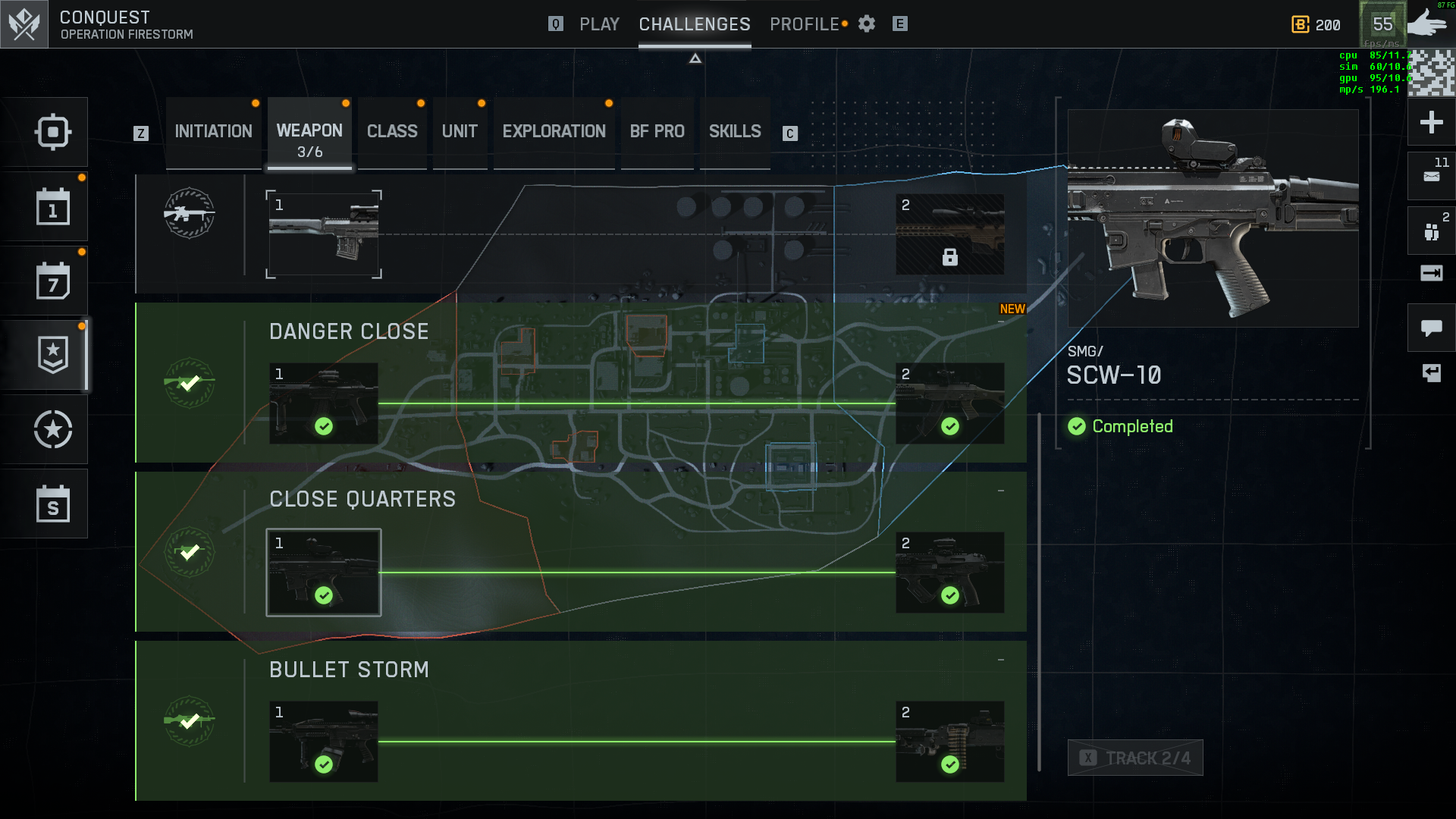This screenshot has height=819, width=1456.
Task: Click the plus icon on right panel
Action: pyautogui.click(x=1431, y=122)
